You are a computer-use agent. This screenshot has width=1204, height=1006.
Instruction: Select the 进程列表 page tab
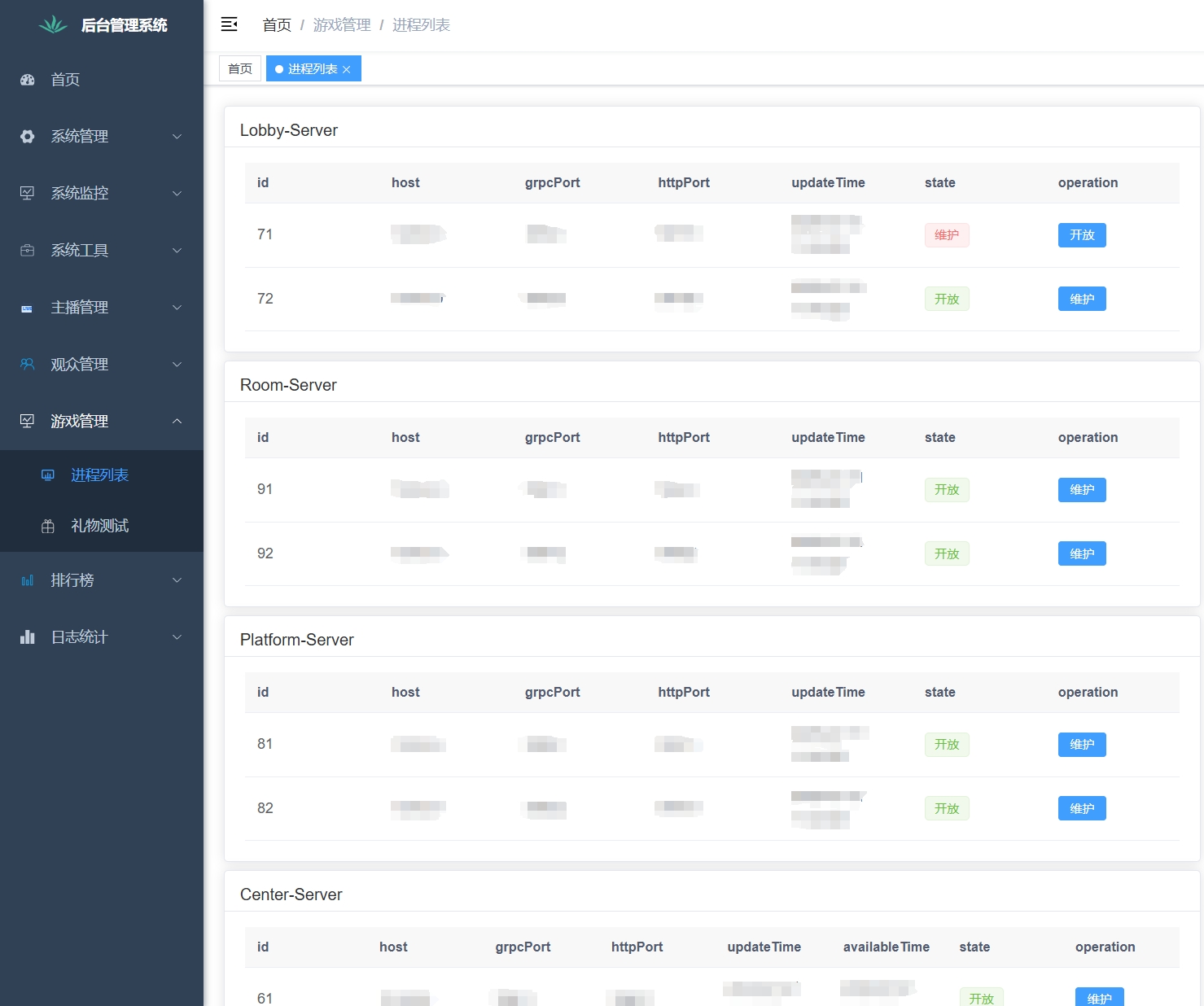(x=313, y=68)
